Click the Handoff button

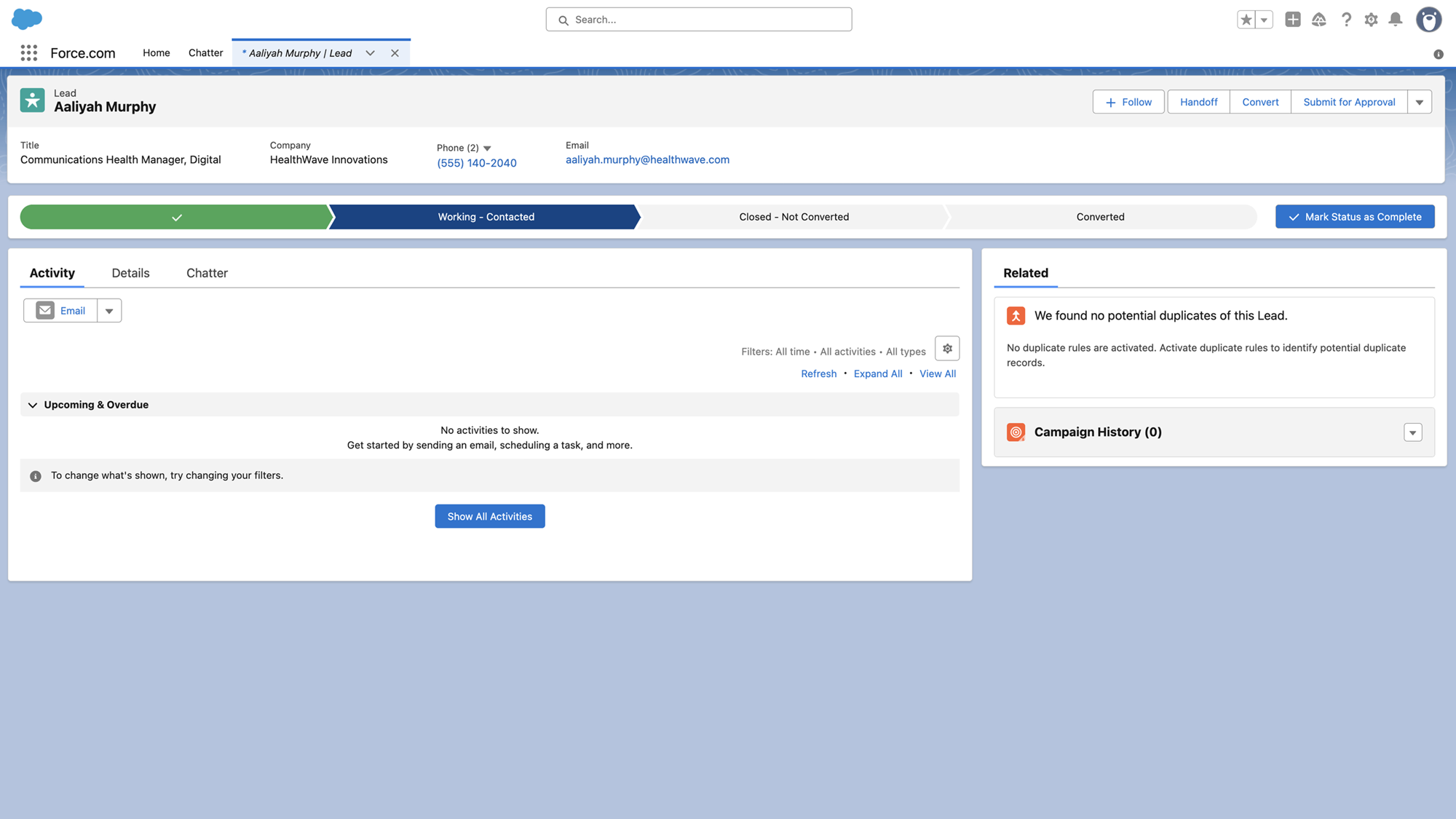coord(1198,102)
